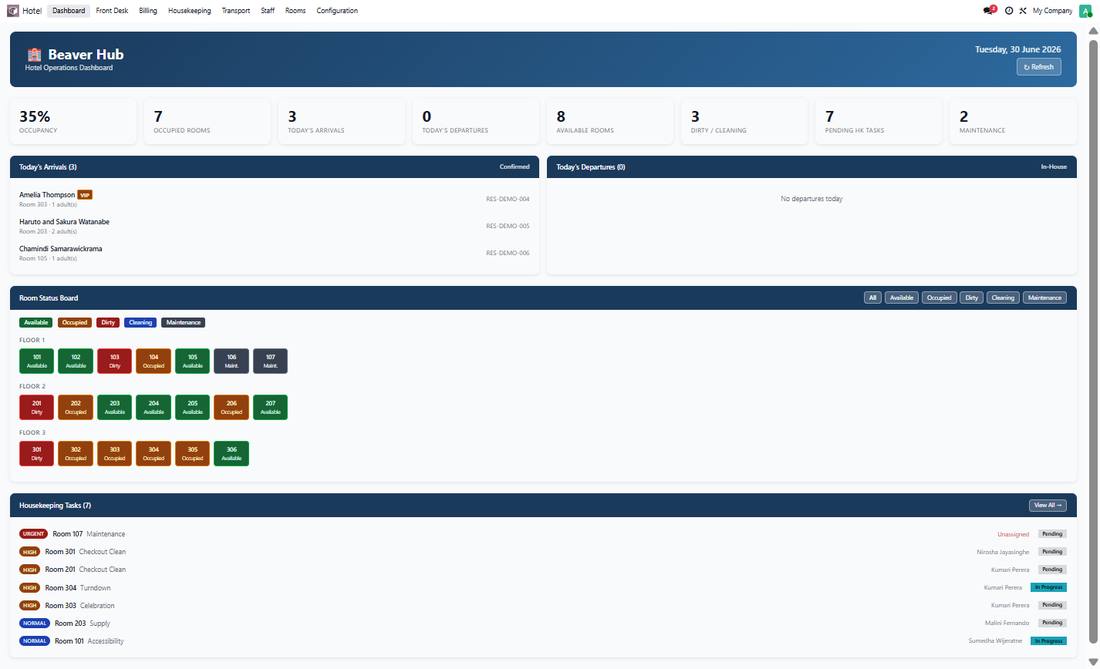Select maintenance room 107 tile
This screenshot has width=1100, height=669.
(270, 361)
